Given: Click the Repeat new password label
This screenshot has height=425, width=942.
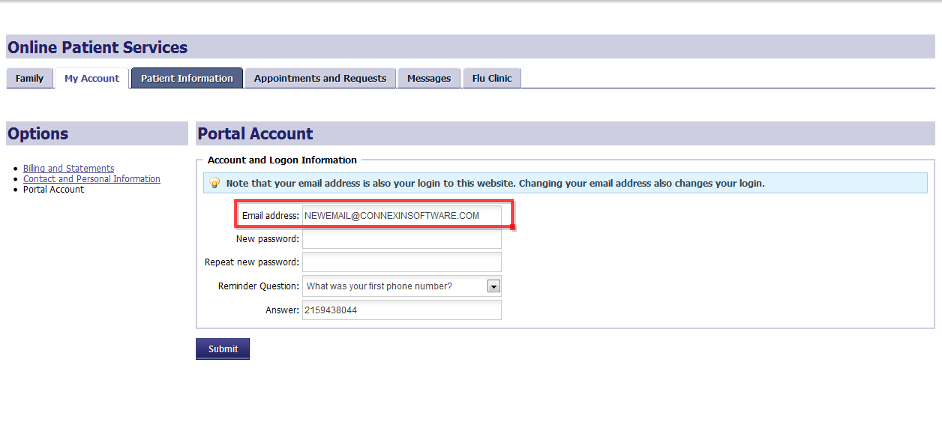Looking at the screenshot, I should point(252,262).
